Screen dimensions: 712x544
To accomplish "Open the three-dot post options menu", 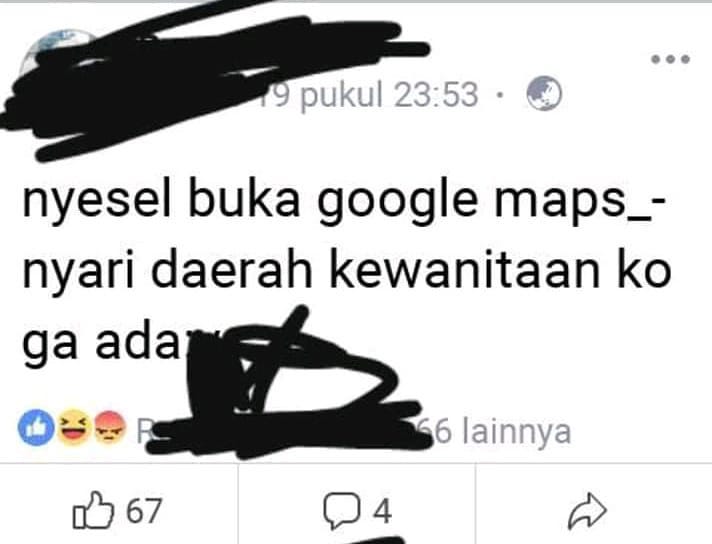I will [671, 59].
